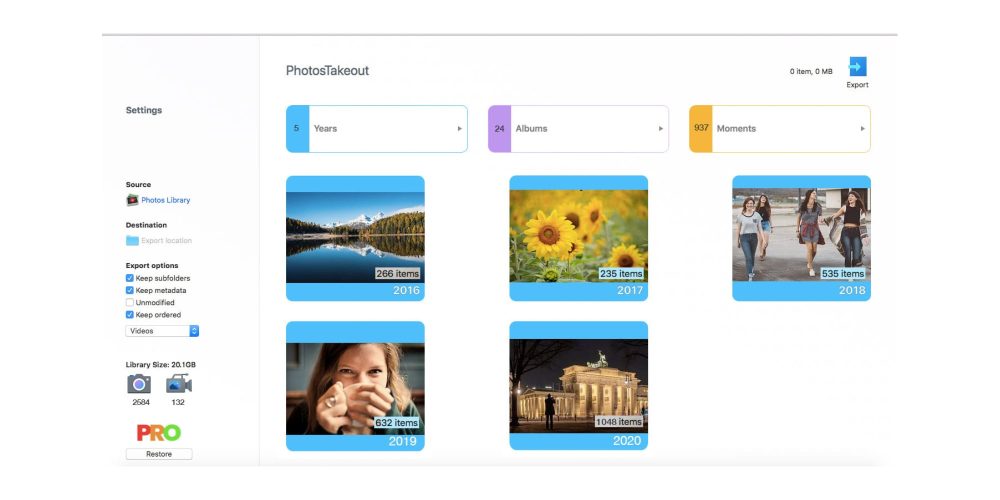Enable the Unmodified checkbox
Screen dimensions: 1000x500
point(130,302)
